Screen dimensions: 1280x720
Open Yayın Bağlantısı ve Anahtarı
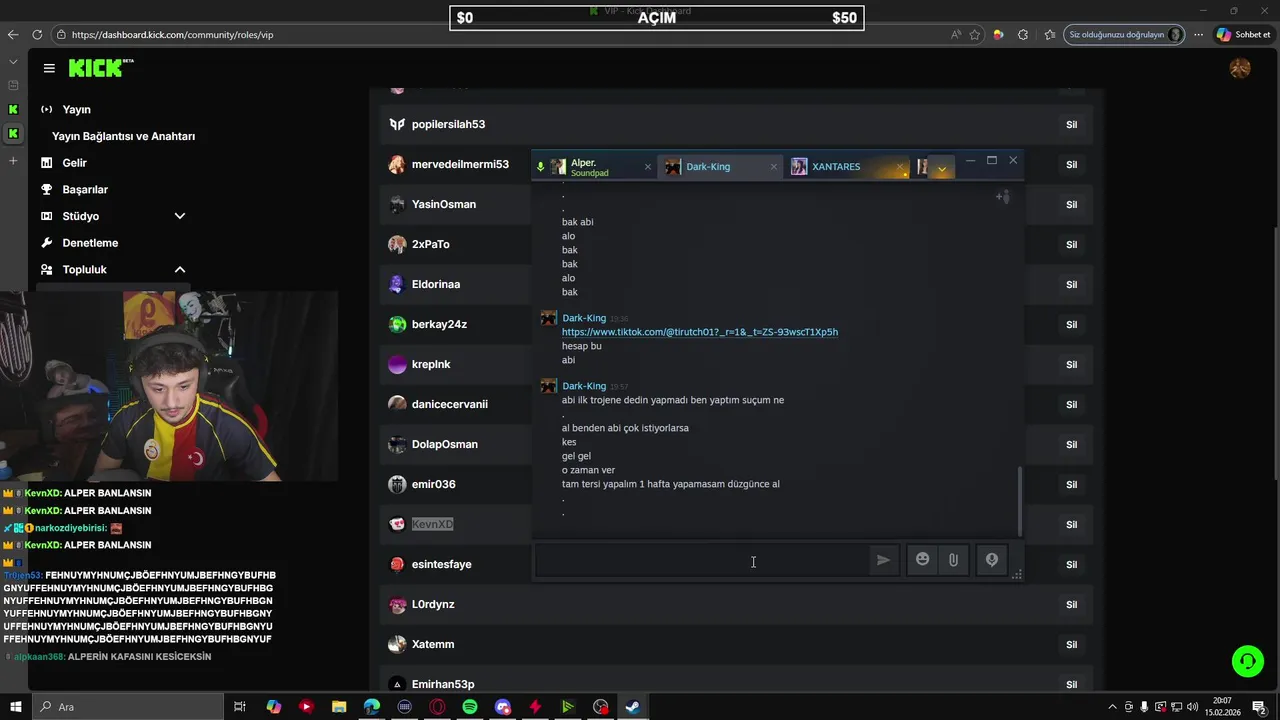click(x=123, y=136)
